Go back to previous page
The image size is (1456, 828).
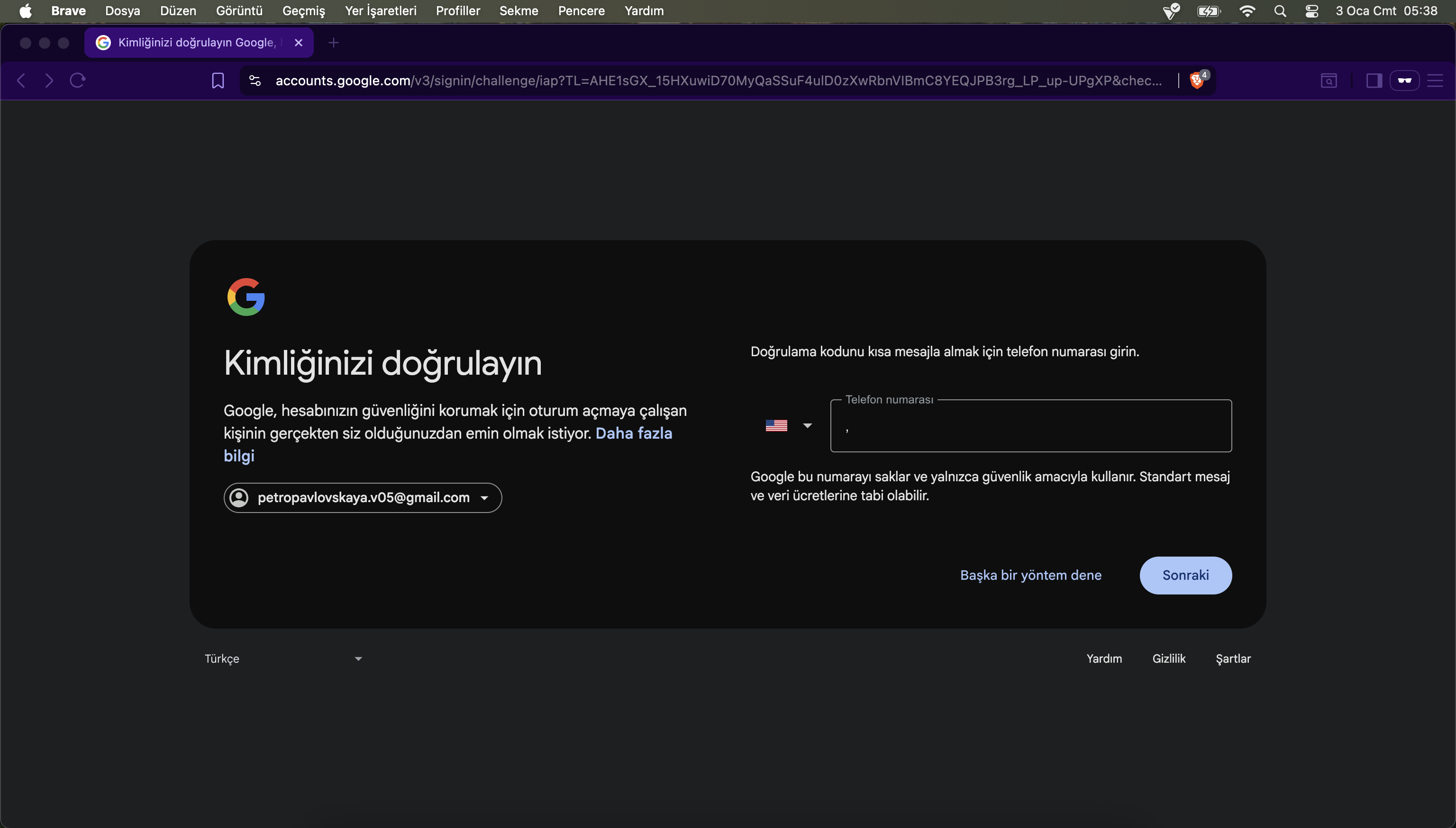click(x=21, y=81)
